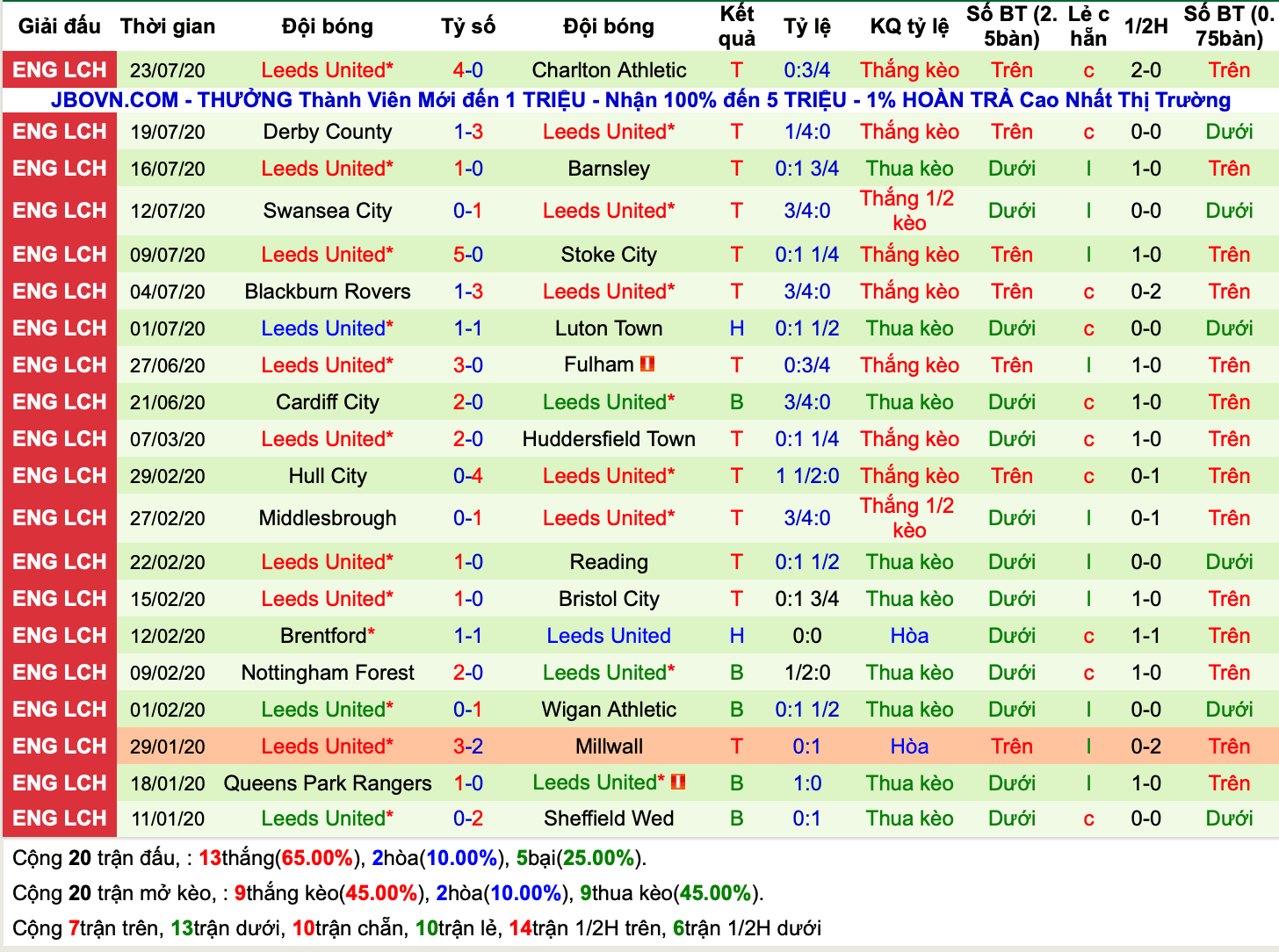Viewport: 1279px width, 952px height.
Task: Click the Tỷ số column header
Action: coord(468,26)
